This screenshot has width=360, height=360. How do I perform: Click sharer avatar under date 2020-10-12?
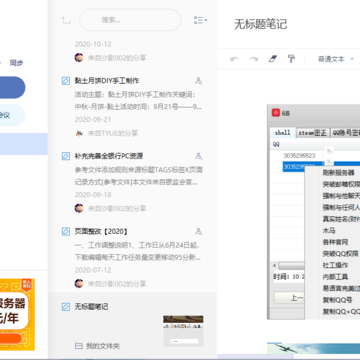pyautogui.click(x=79, y=58)
